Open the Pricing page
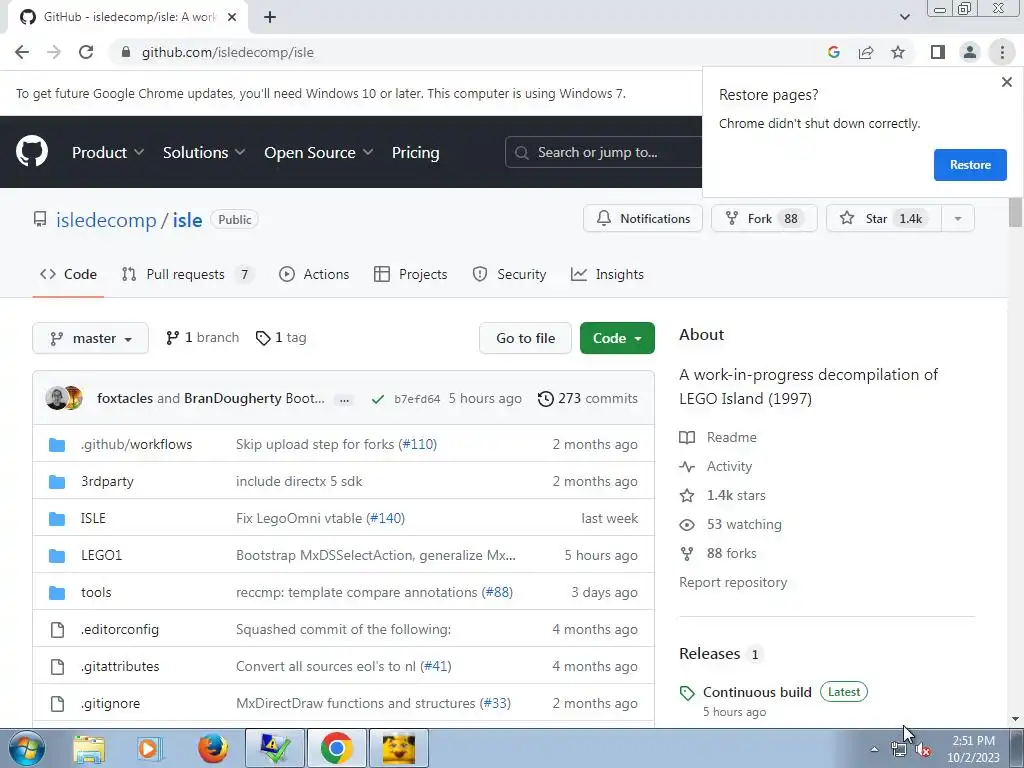The width and height of the screenshot is (1024, 768). pos(415,152)
